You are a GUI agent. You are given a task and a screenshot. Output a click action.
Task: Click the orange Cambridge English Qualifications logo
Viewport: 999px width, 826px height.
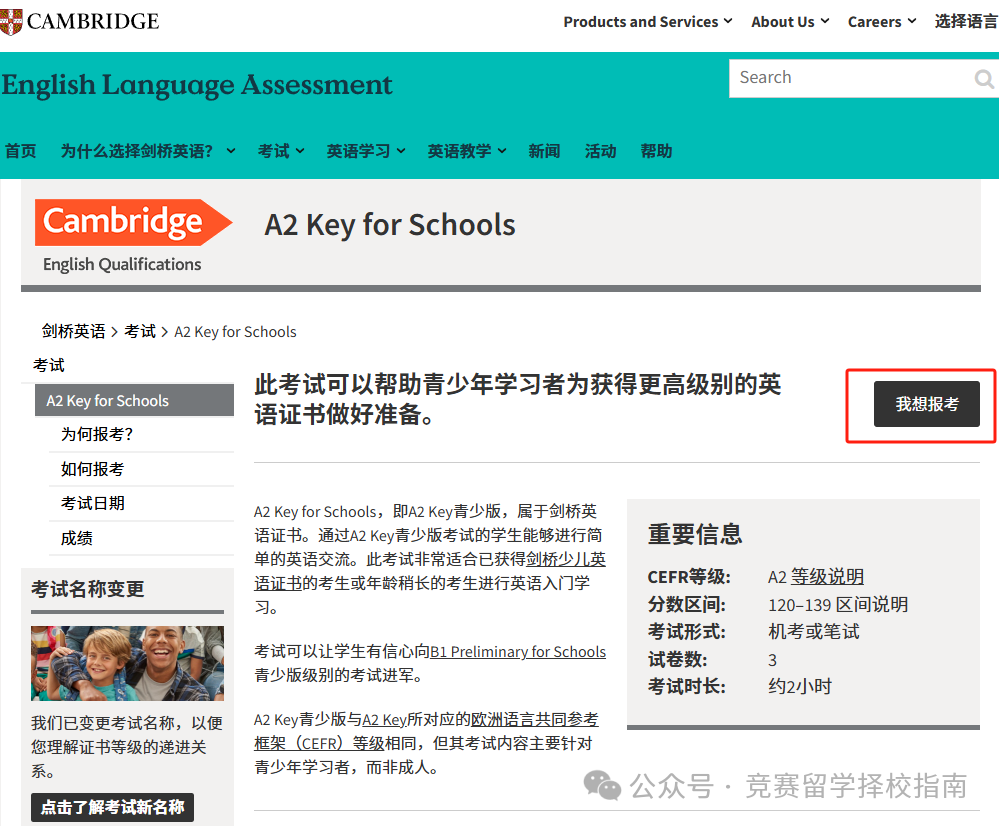pyautogui.click(x=134, y=236)
